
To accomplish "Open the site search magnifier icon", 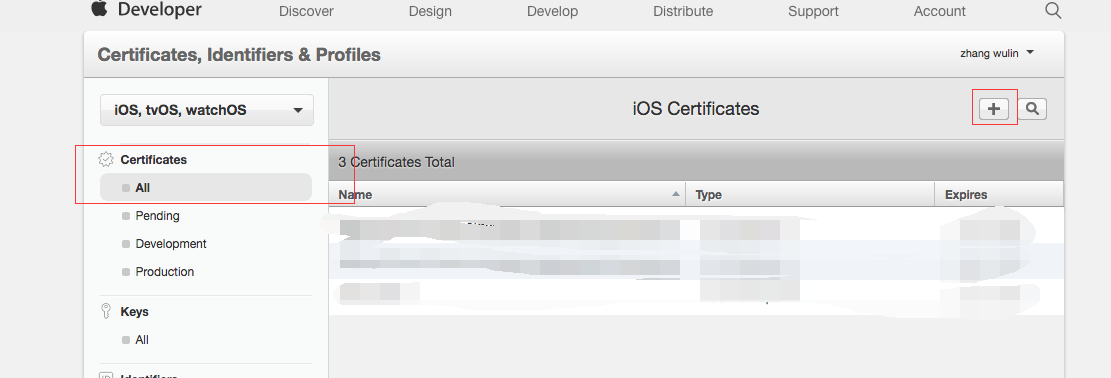I will (1053, 10).
